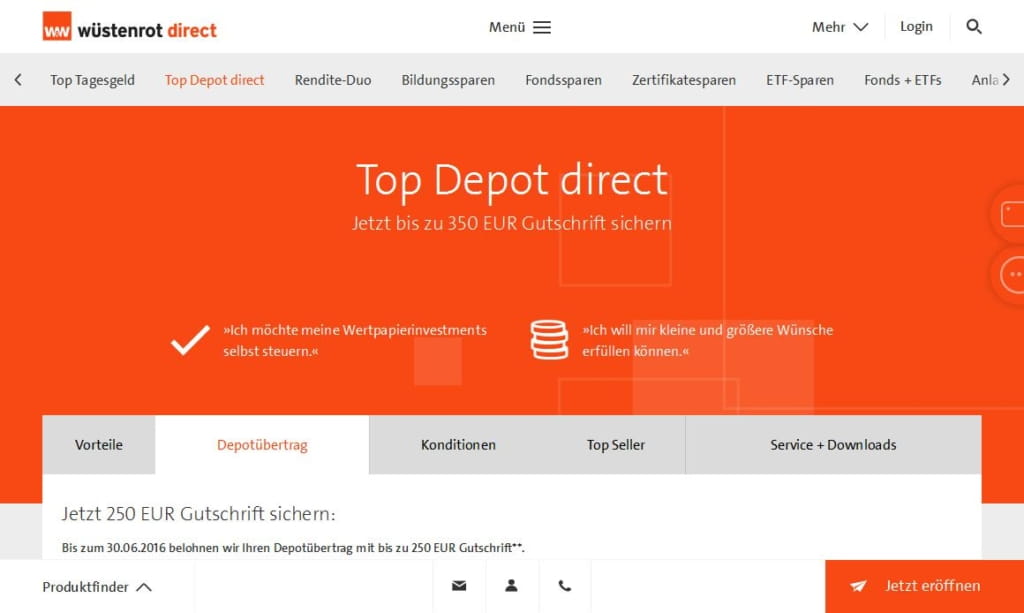Select the Depotübertrag tab
The width and height of the screenshot is (1024, 613).
(x=262, y=445)
